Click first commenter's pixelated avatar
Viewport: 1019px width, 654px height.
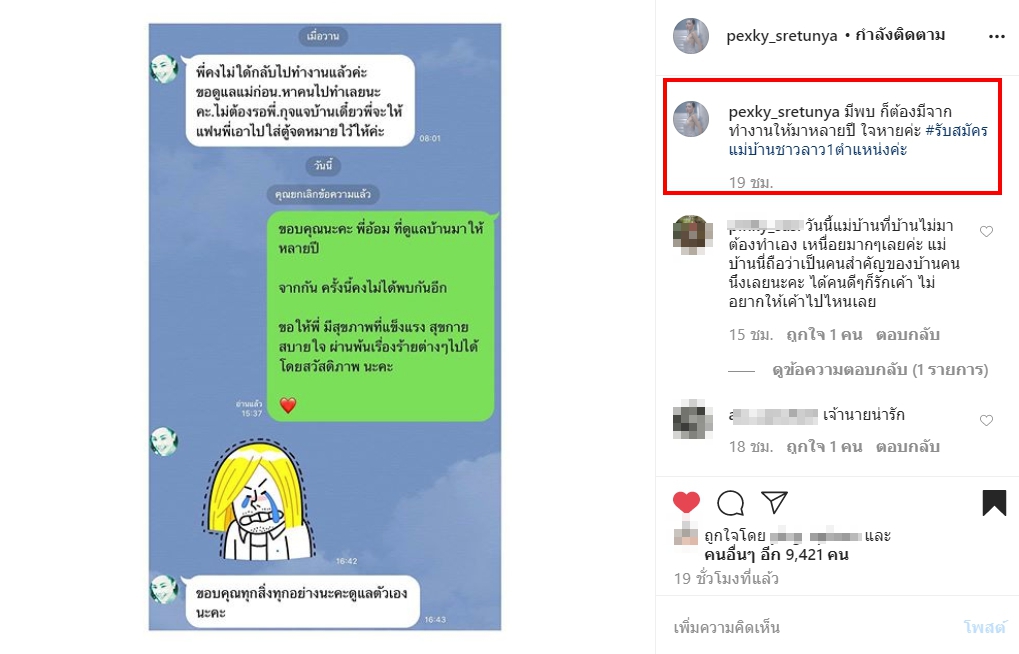click(x=691, y=233)
